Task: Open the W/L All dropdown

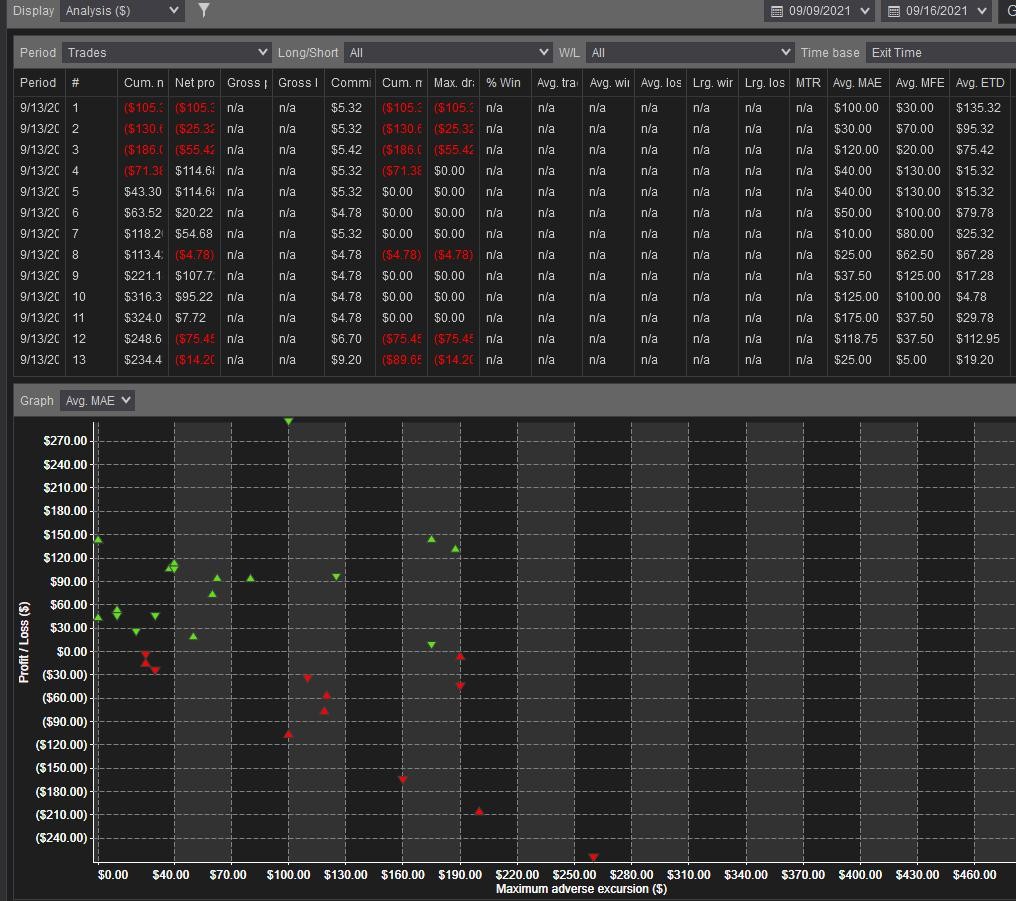Action: click(689, 52)
